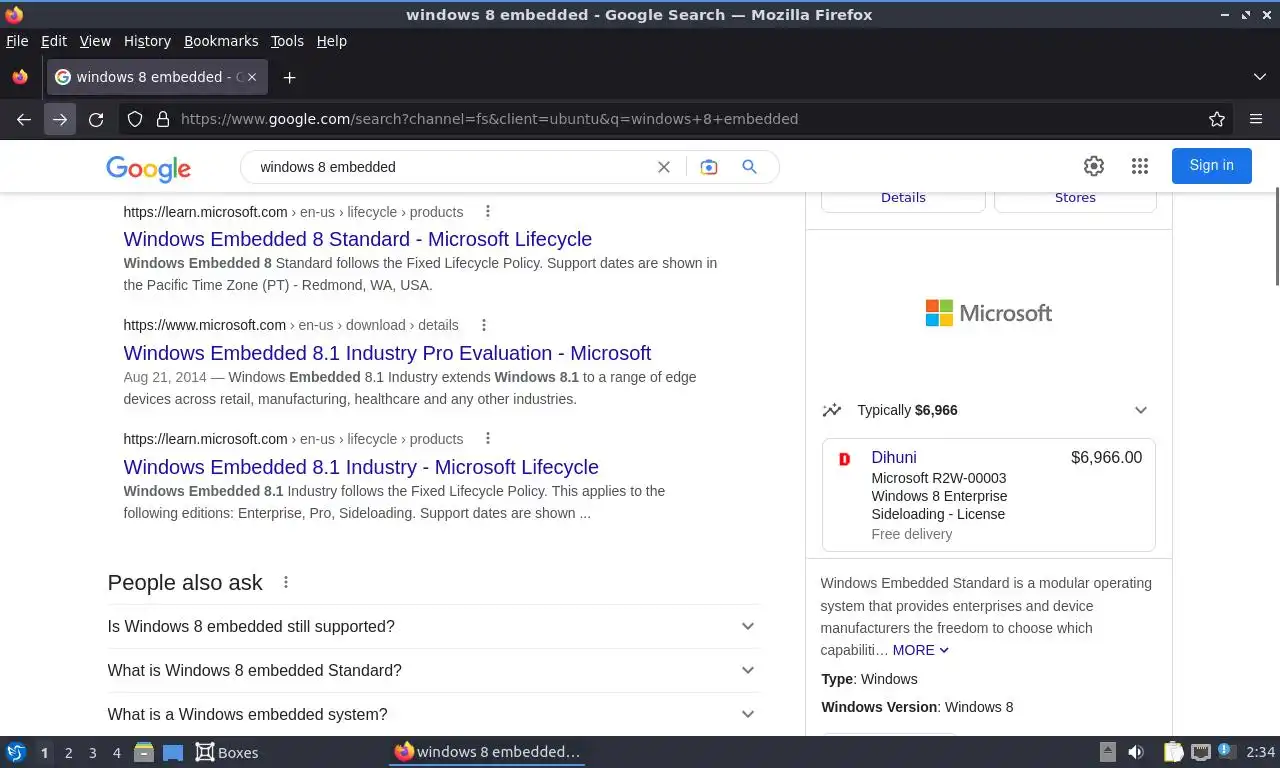Open the View menu
1280x768 pixels.
point(95,41)
